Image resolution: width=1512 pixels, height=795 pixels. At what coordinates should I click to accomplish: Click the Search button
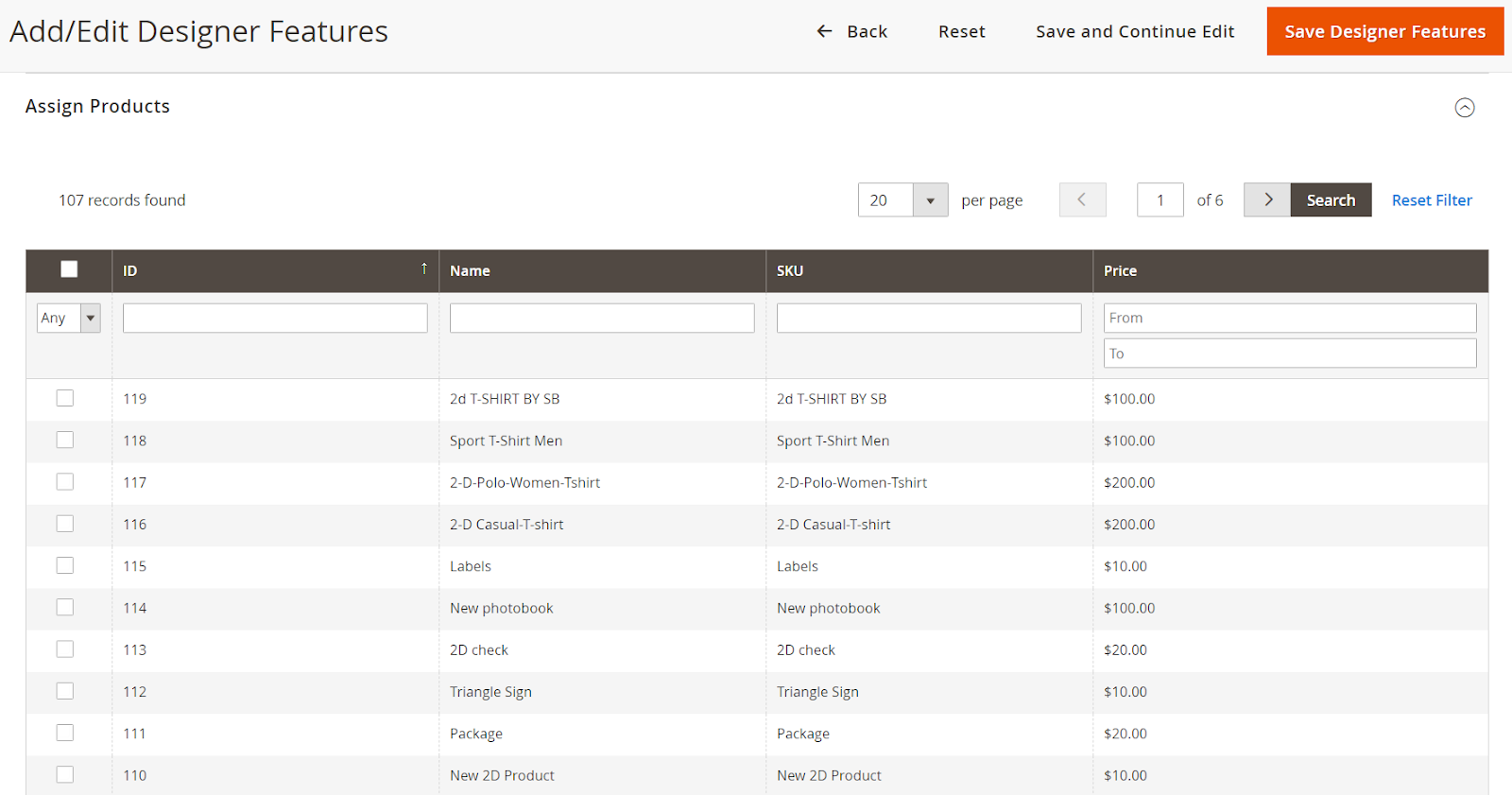click(1331, 199)
